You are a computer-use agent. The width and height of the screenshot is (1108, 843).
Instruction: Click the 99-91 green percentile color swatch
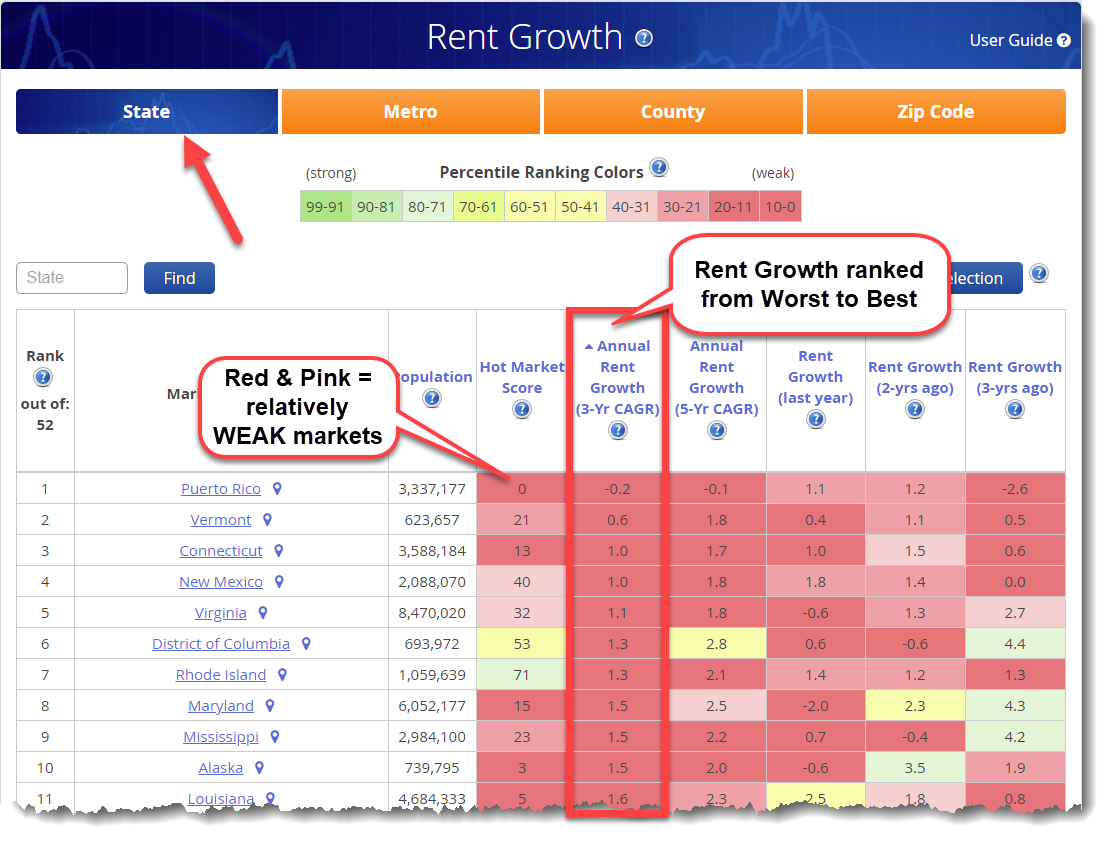tap(326, 207)
